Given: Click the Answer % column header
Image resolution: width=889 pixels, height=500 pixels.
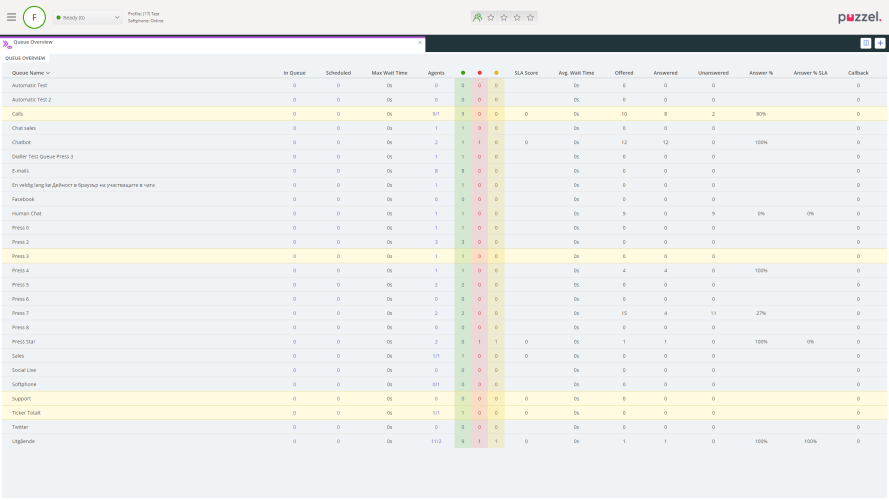Looking at the screenshot, I should tap(761, 73).
